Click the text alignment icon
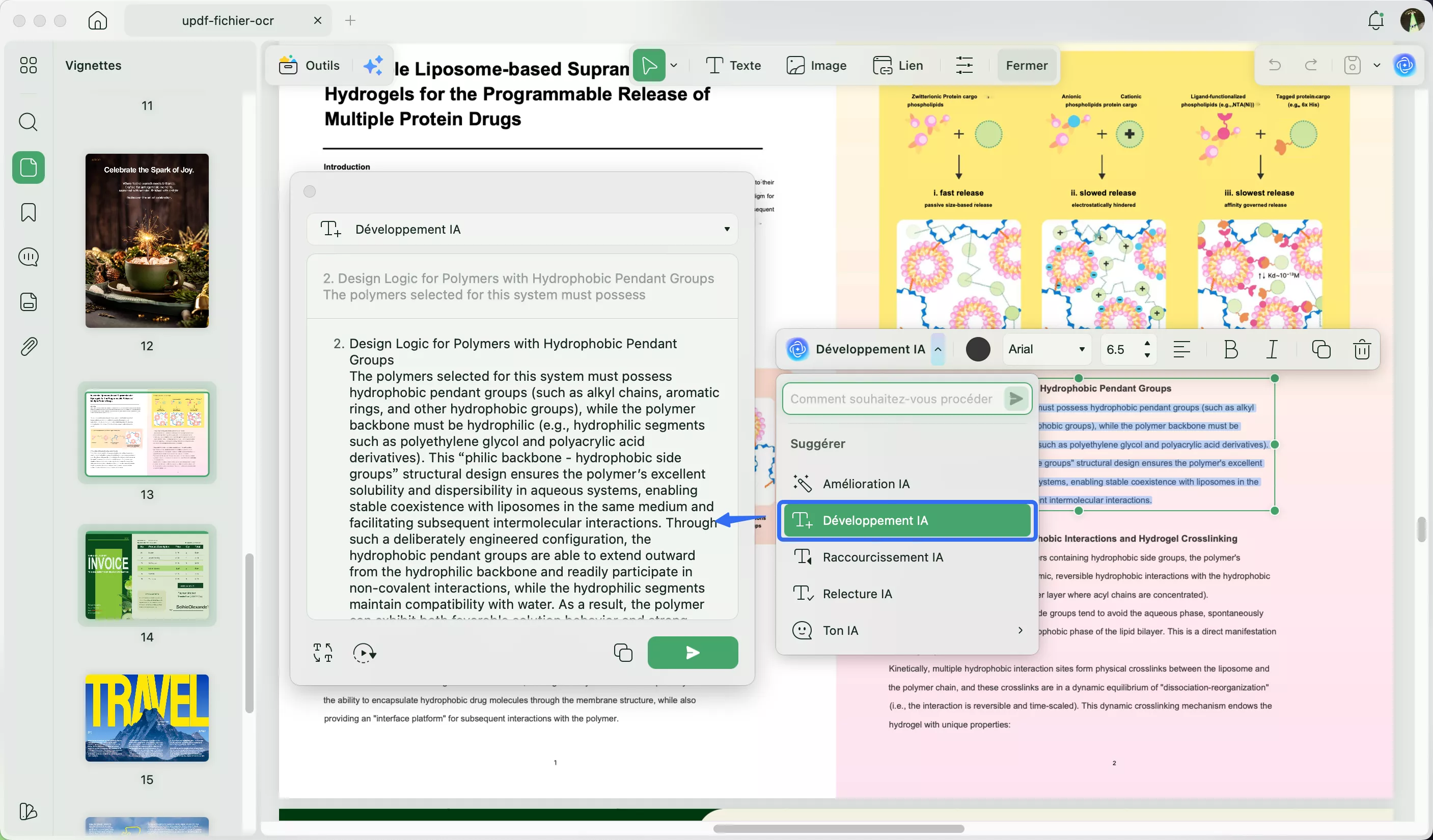The image size is (1433, 840). click(x=1181, y=349)
